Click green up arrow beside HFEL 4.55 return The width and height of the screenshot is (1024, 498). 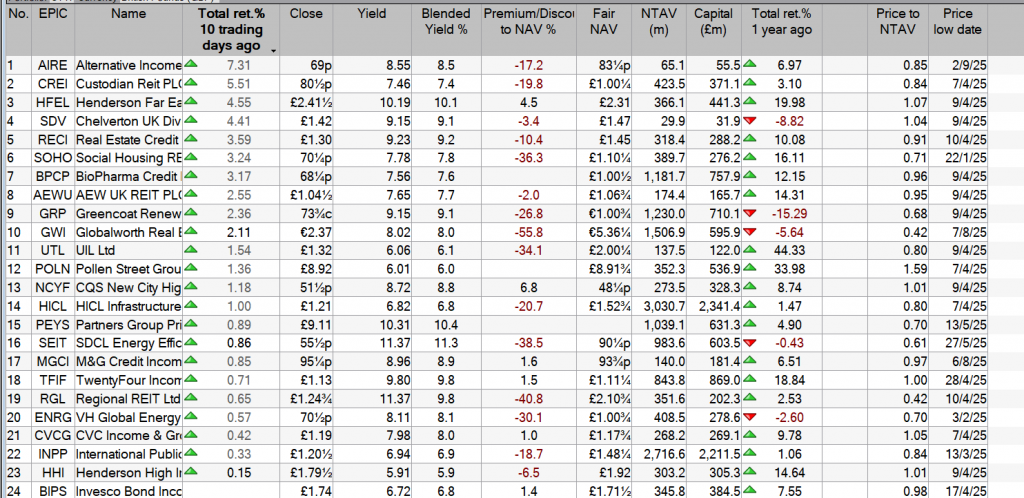coord(191,101)
